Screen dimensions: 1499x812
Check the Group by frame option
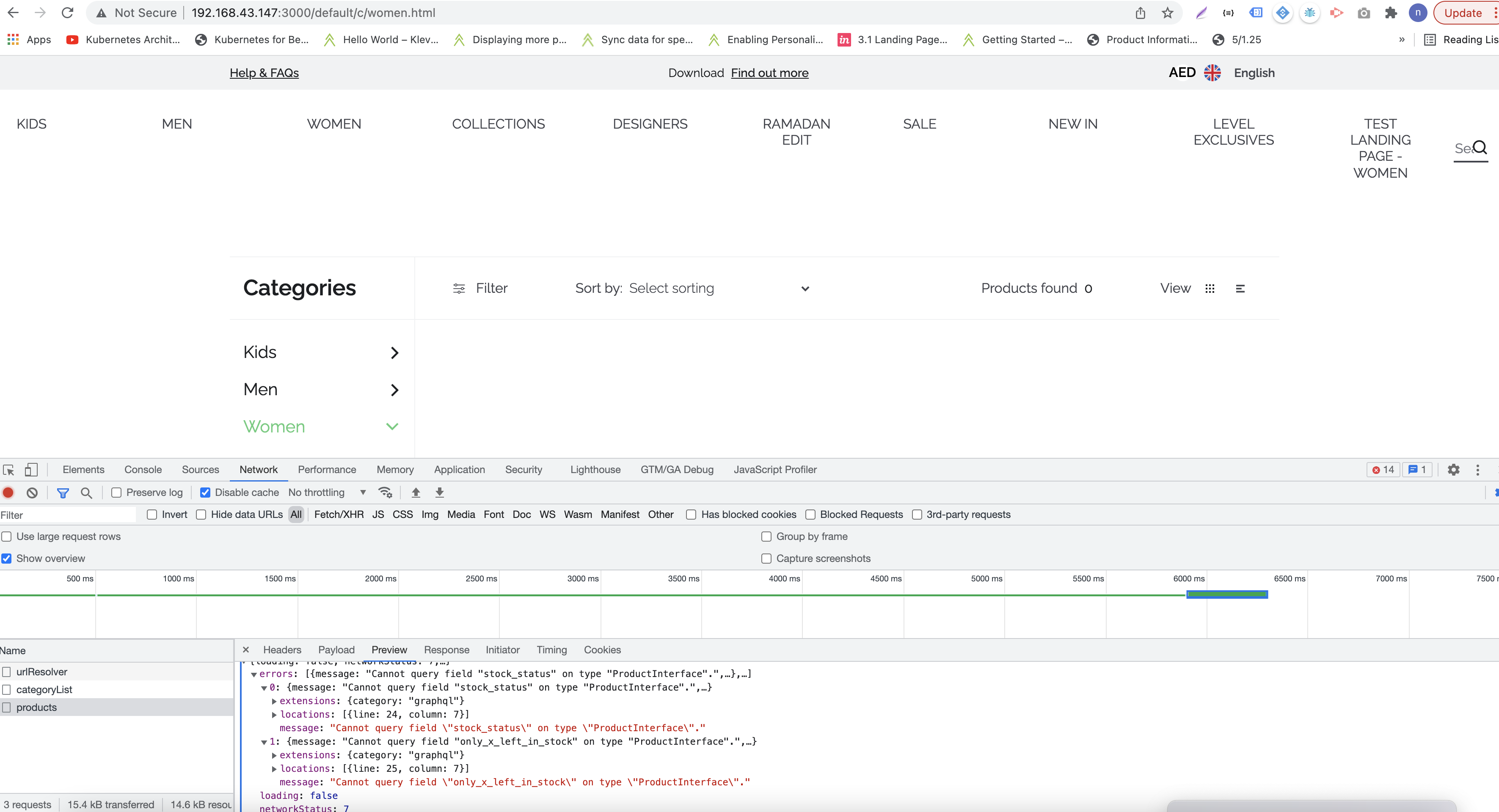pyautogui.click(x=766, y=536)
